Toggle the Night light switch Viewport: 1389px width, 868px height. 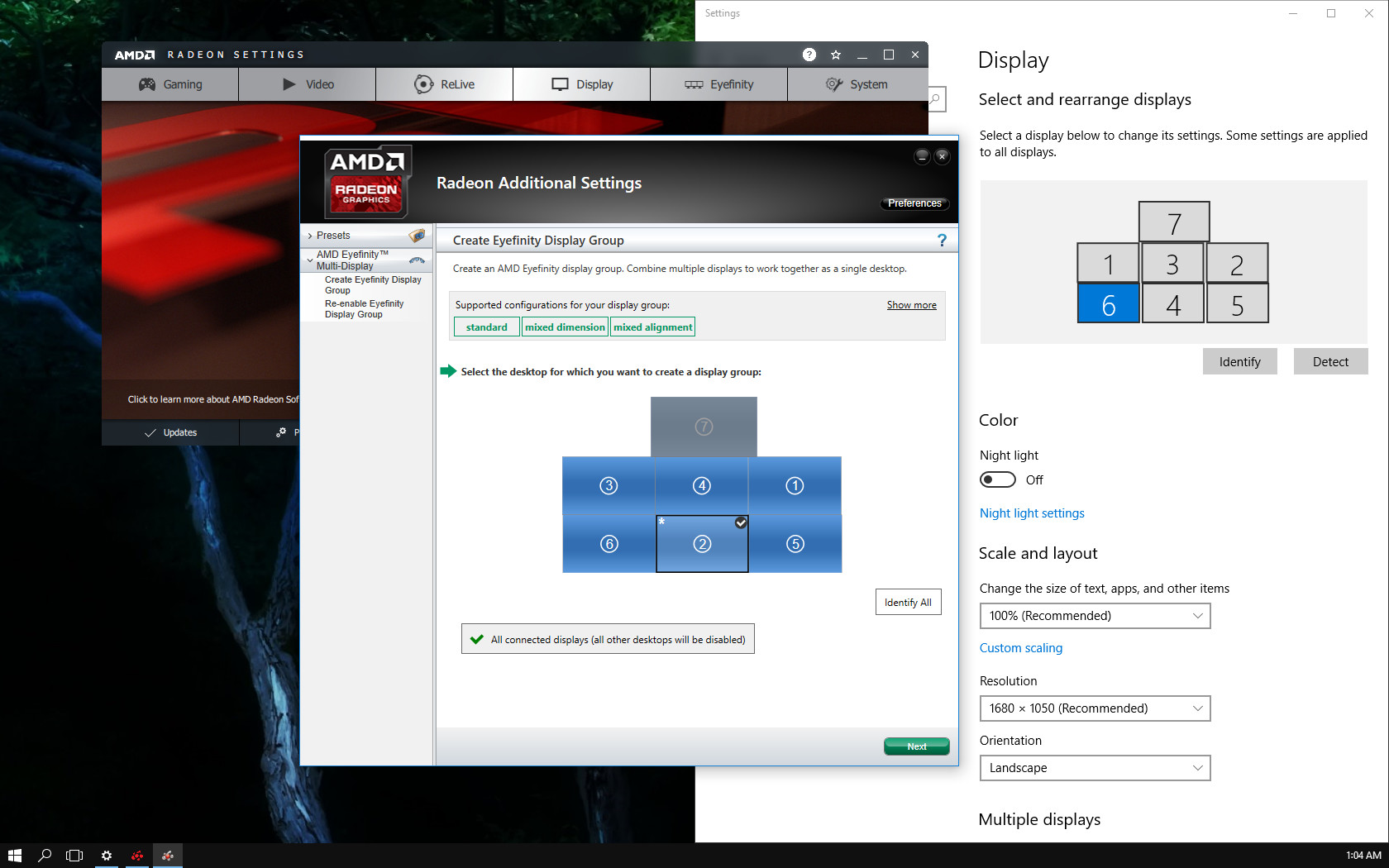pos(997,480)
